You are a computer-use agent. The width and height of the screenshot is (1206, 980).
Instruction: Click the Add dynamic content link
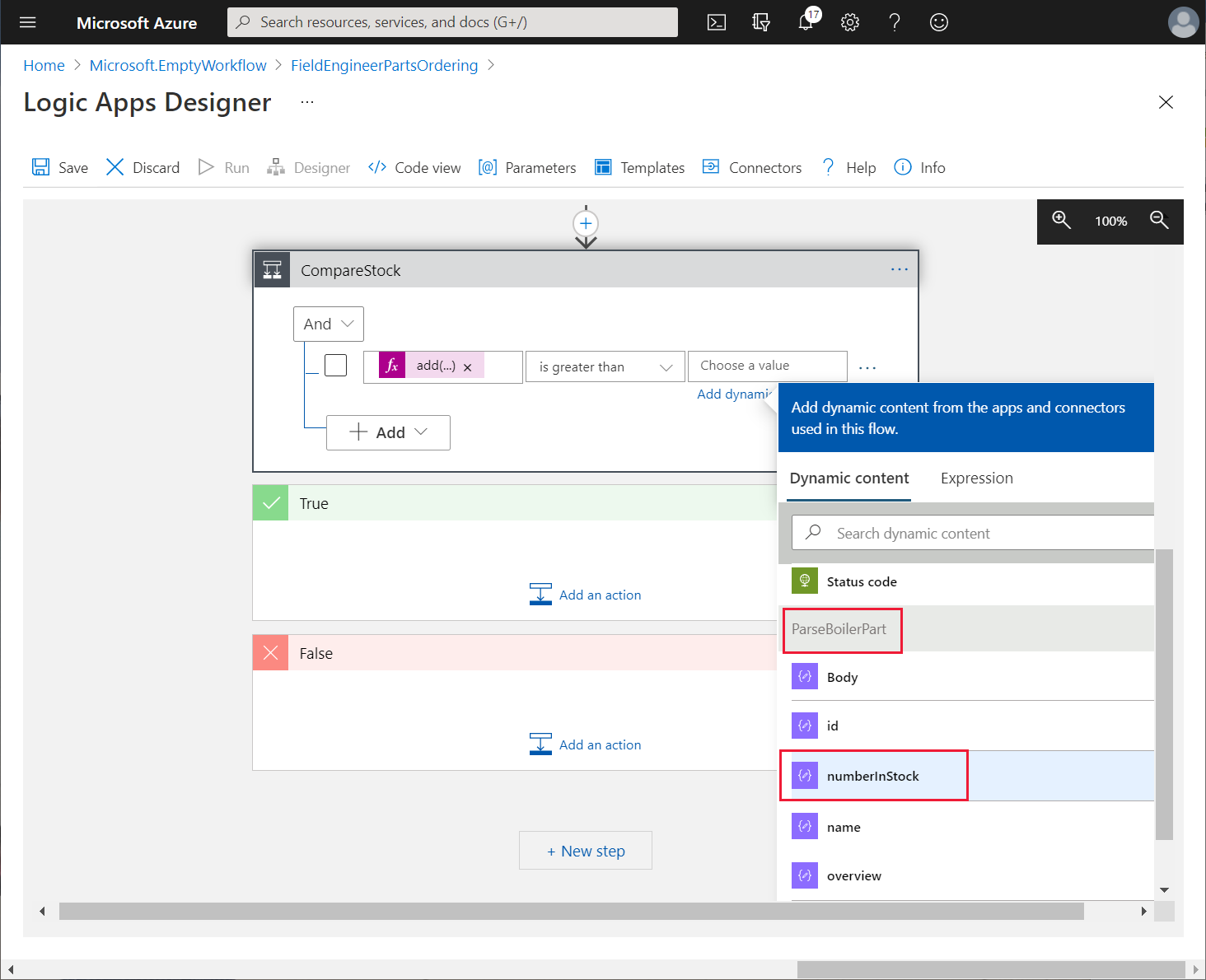(x=734, y=394)
